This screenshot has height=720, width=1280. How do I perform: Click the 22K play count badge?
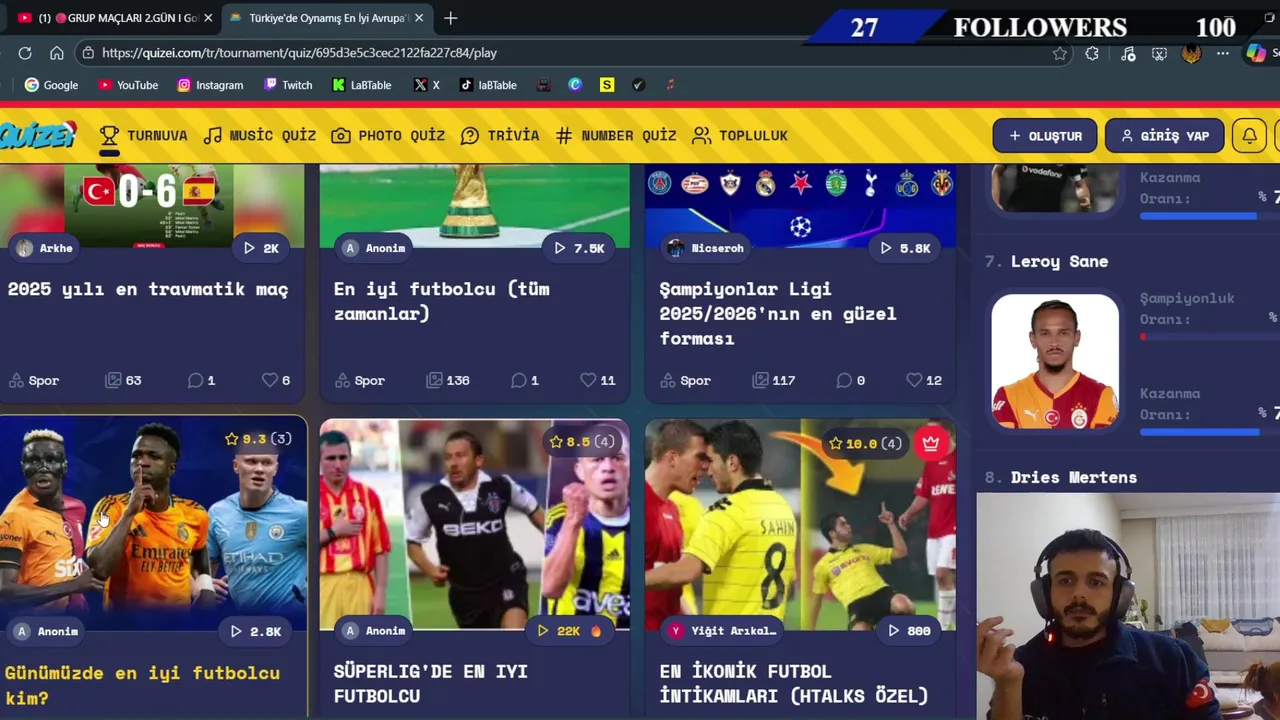click(570, 631)
